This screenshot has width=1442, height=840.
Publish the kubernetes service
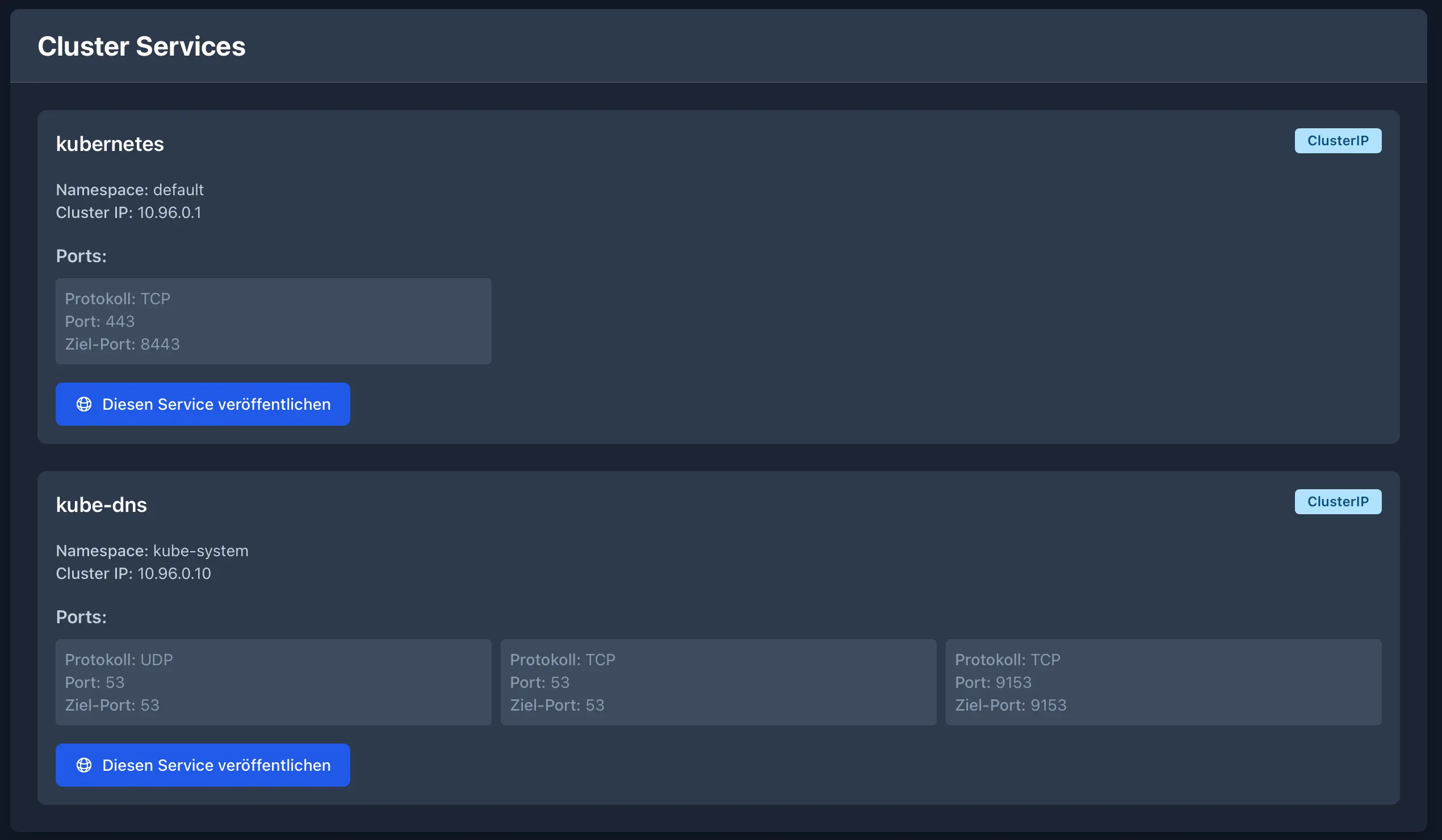(203, 404)
